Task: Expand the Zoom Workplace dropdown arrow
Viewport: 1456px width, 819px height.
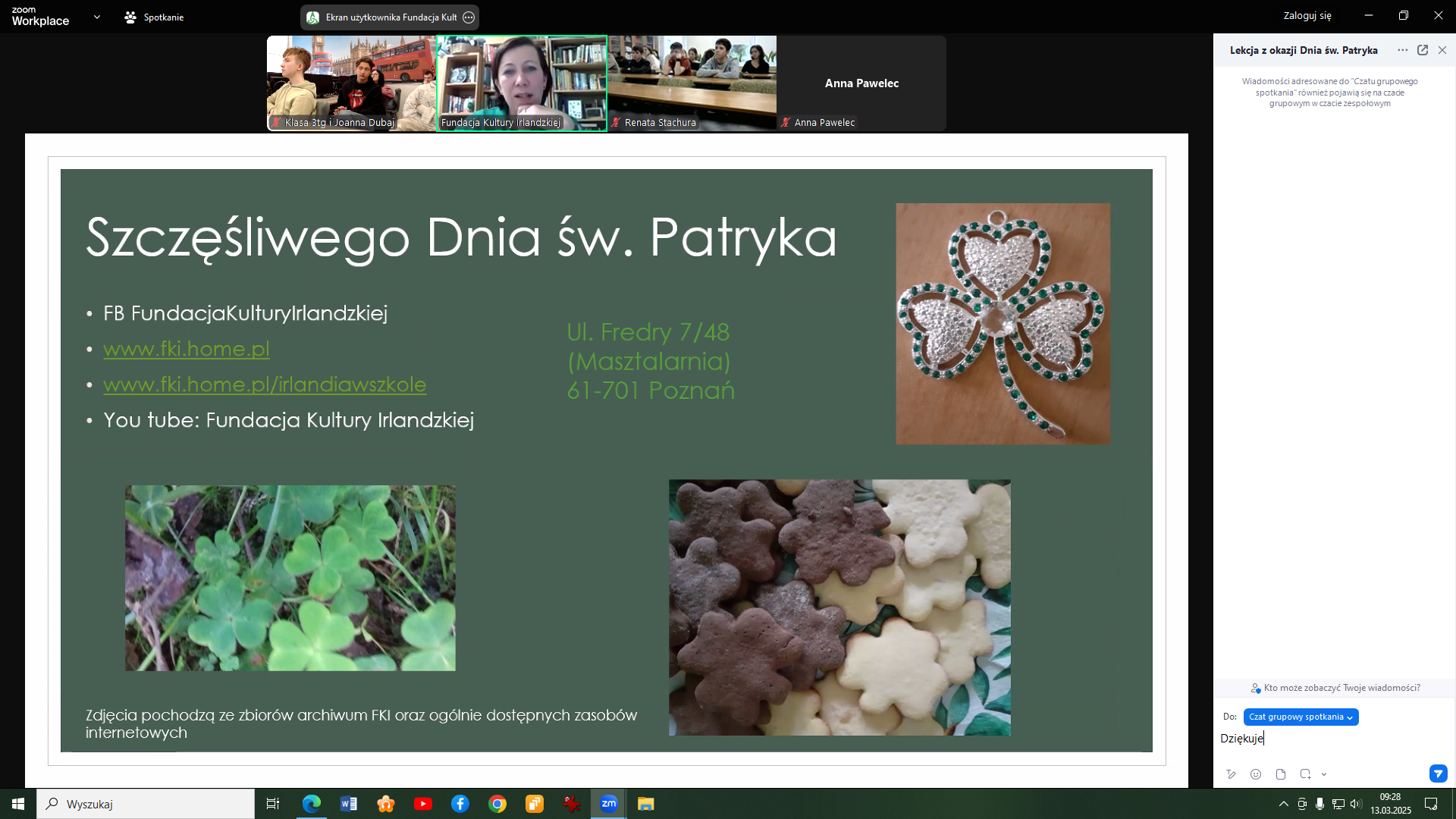Action: click(97, 17)
